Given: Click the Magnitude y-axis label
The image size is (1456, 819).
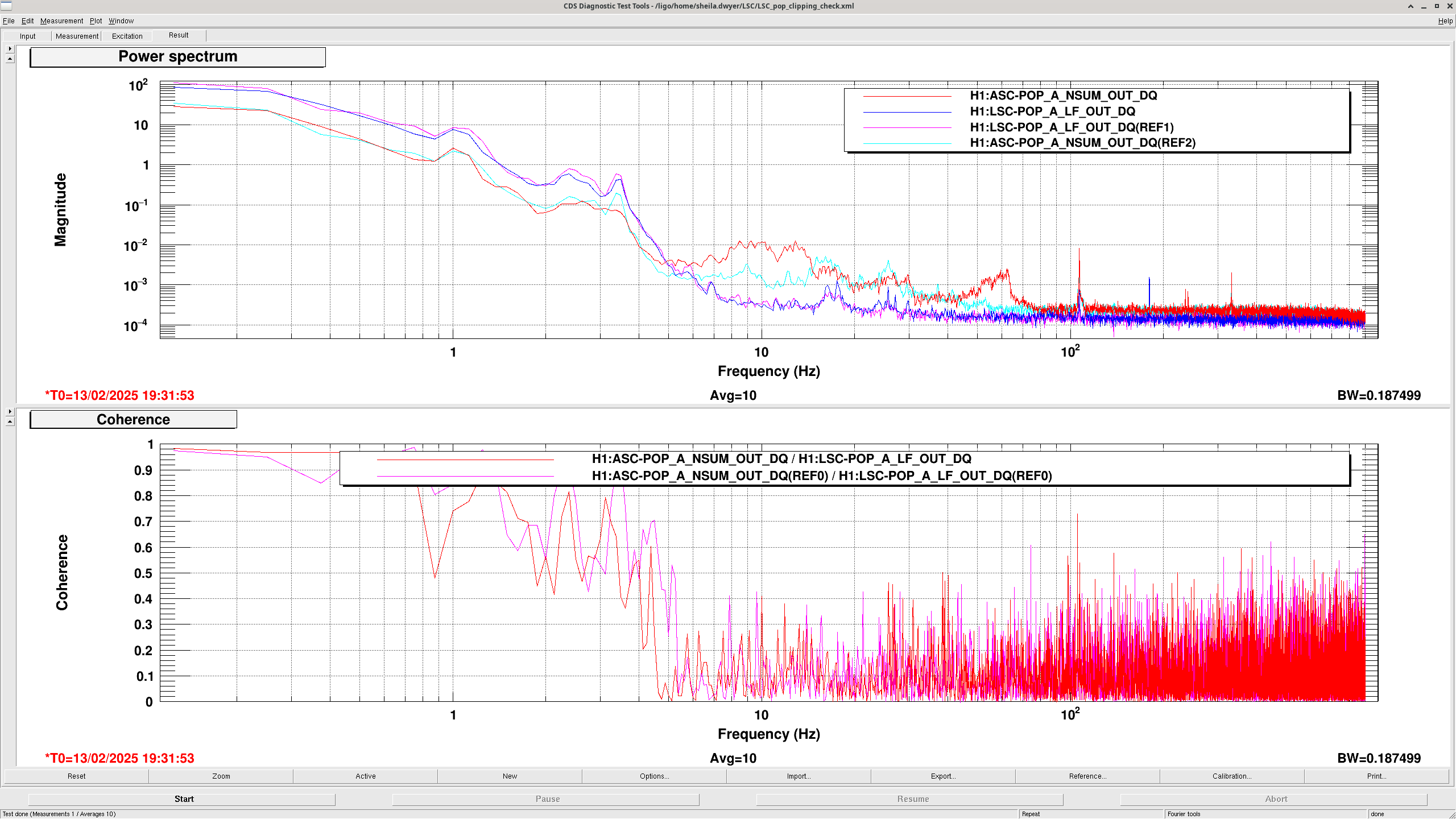Looking at the screenshot, I should coord(60,210).
